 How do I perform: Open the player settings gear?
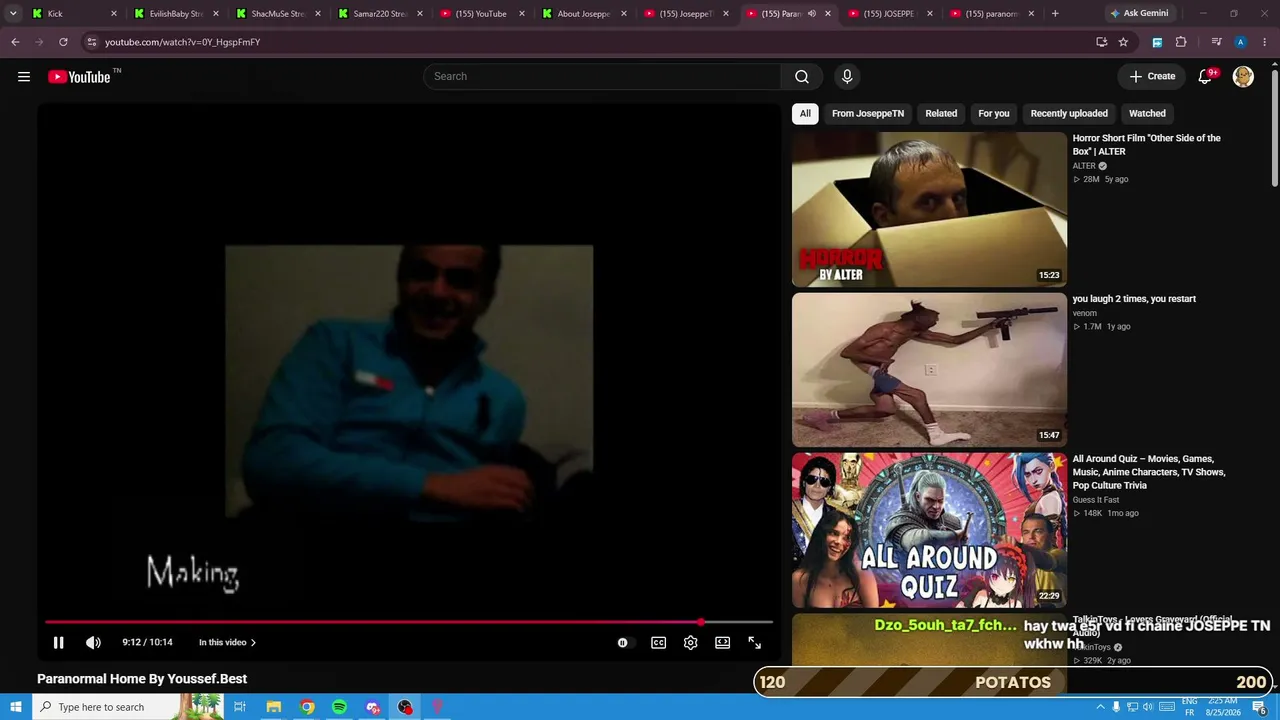click(690, 643)
